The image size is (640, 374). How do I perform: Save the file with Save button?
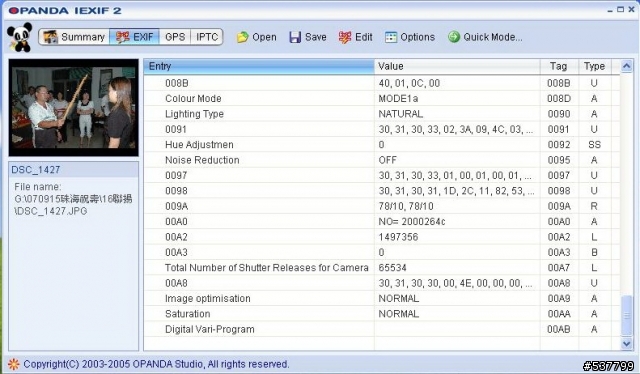pyautogui.click(x=308, y=37)
